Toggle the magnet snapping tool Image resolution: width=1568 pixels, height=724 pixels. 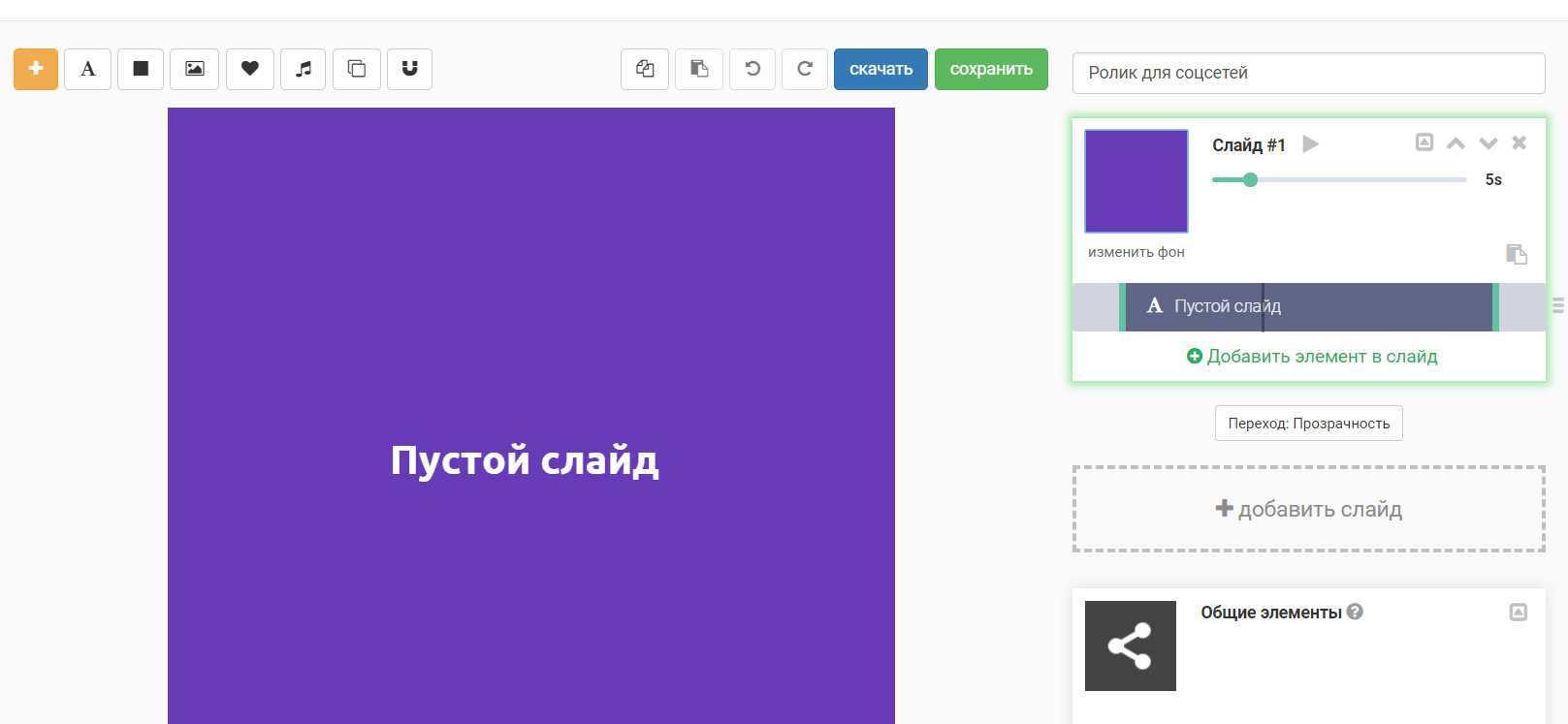[409, 69]
